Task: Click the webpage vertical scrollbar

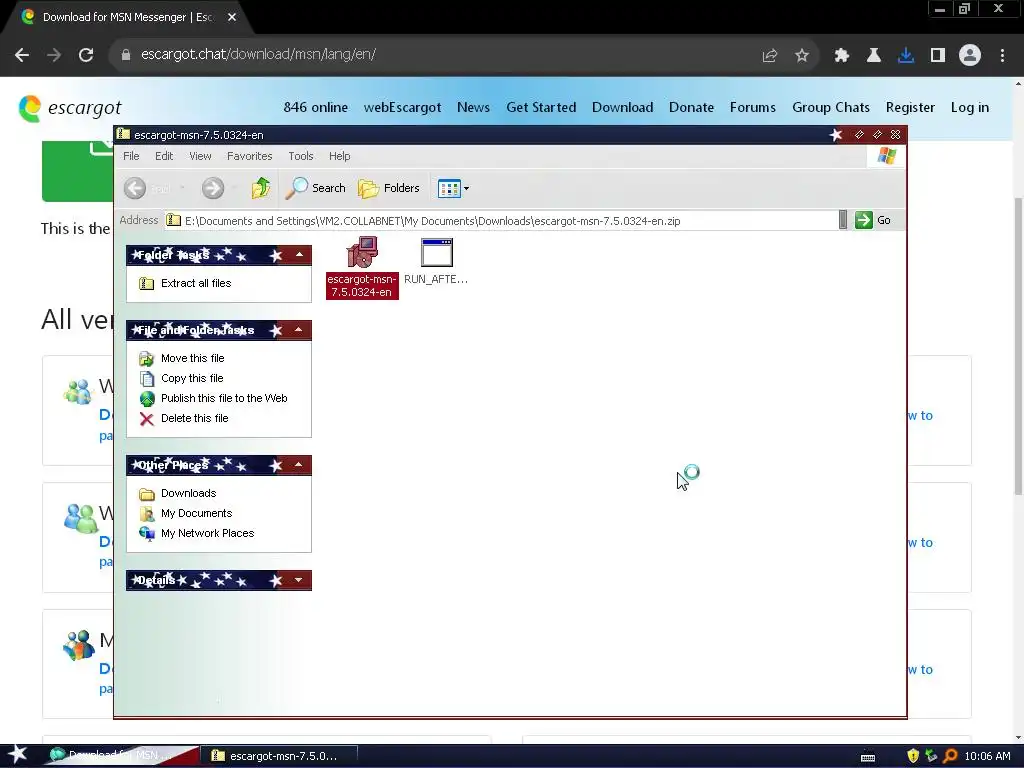Action: pos(1018,345)
